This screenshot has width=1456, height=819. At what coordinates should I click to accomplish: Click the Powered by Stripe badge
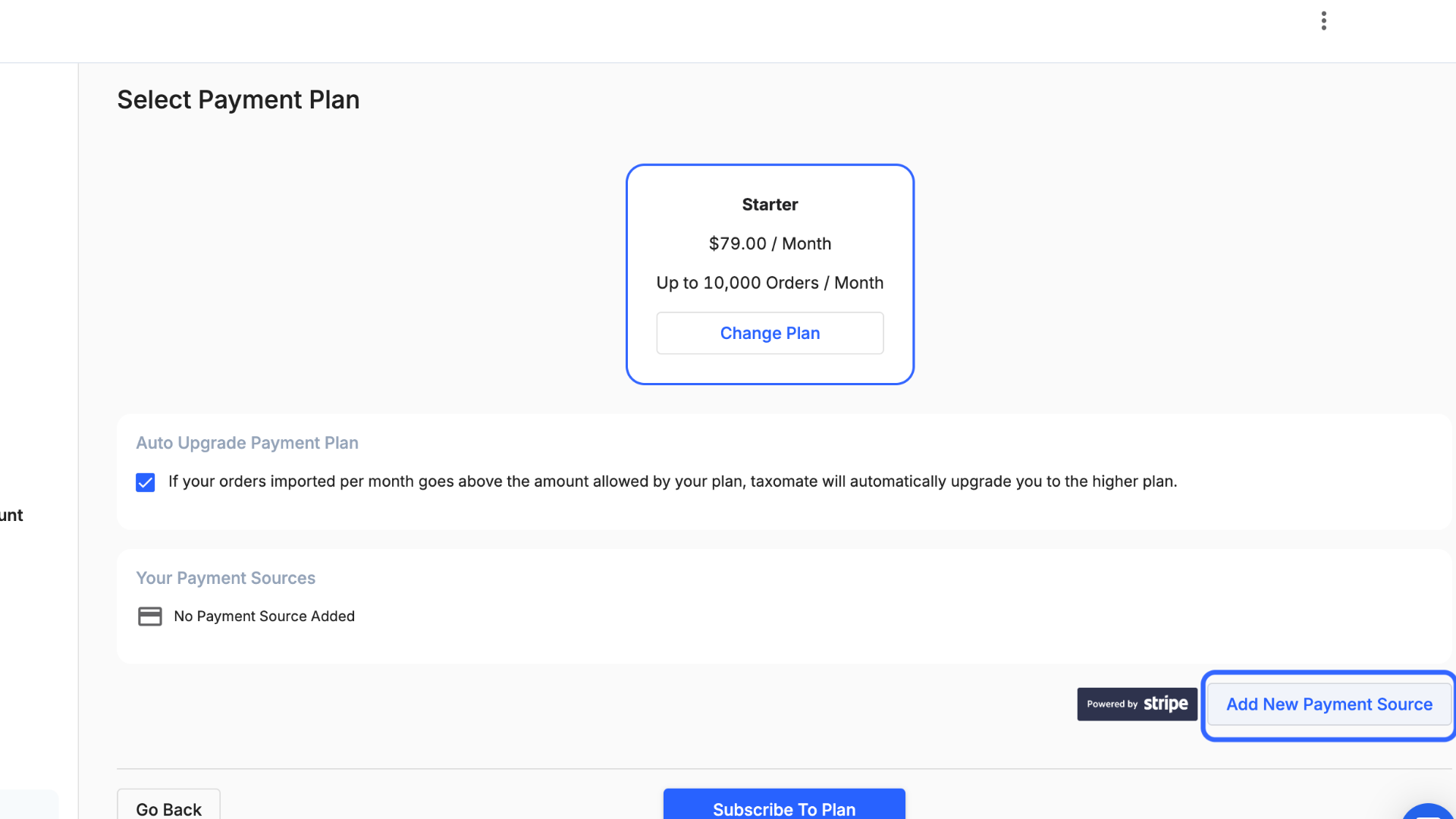(x=1137, y=704)
